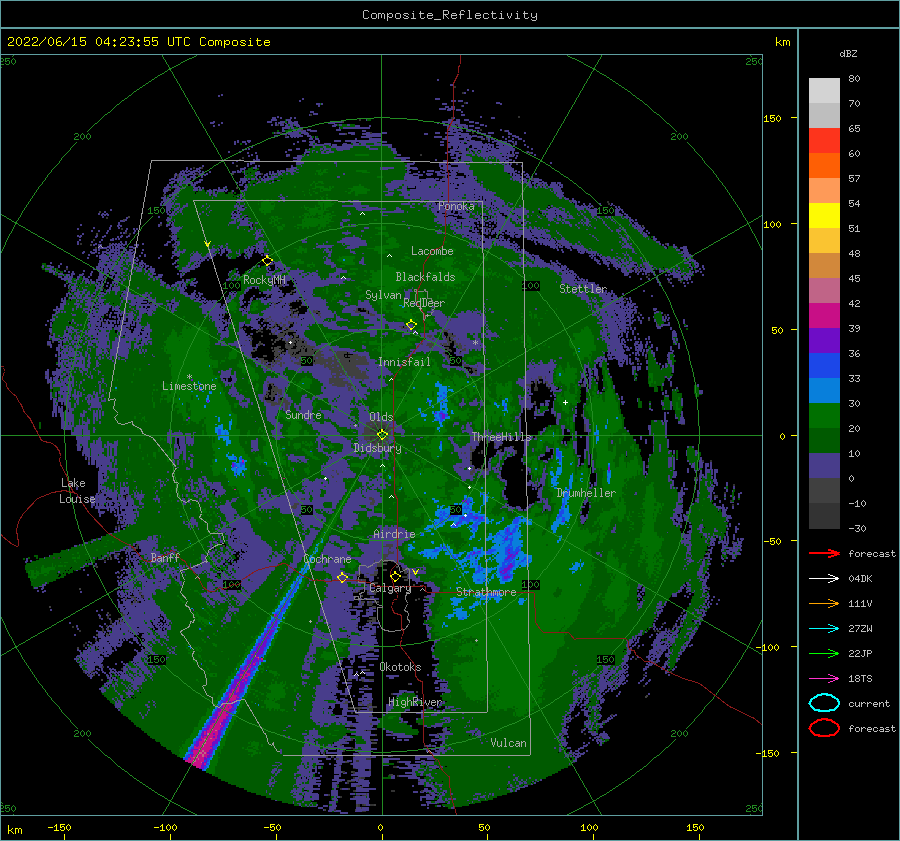Click the Cochrane label
The image size is (900, 841).
pyautogui.click(x=327, y=559)
